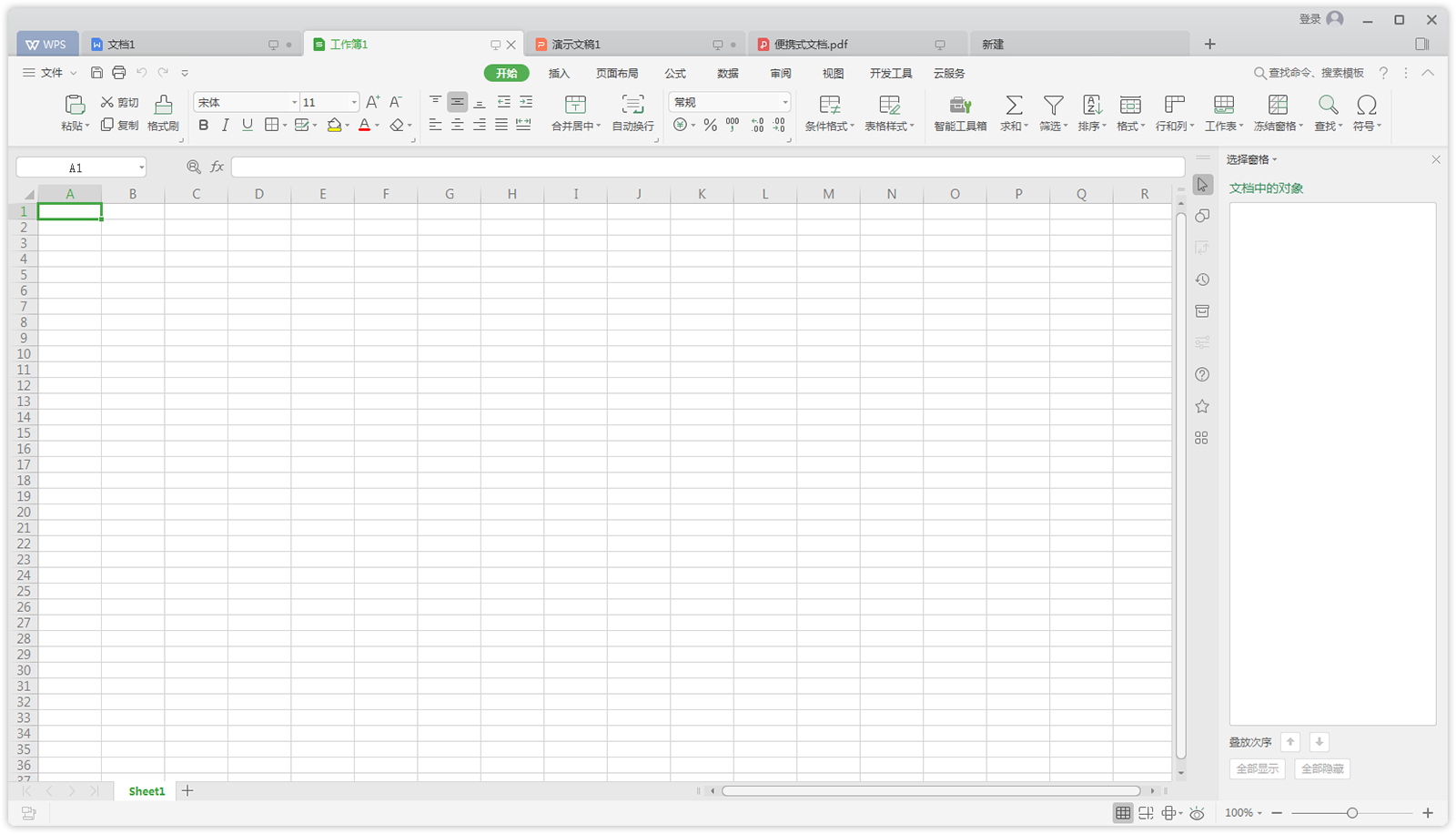Open the Smart Toolbox (智能工具箱) icon
Viewport: 1456px width, 834px height.
pos(960,105)
